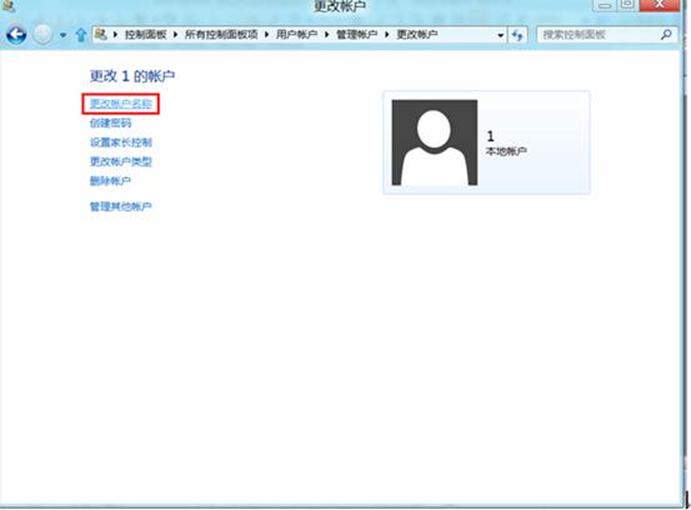The width and height of the screenshot is (691, 510).
Task: Open 创建密码 link
Action: (x=111, y=123)
